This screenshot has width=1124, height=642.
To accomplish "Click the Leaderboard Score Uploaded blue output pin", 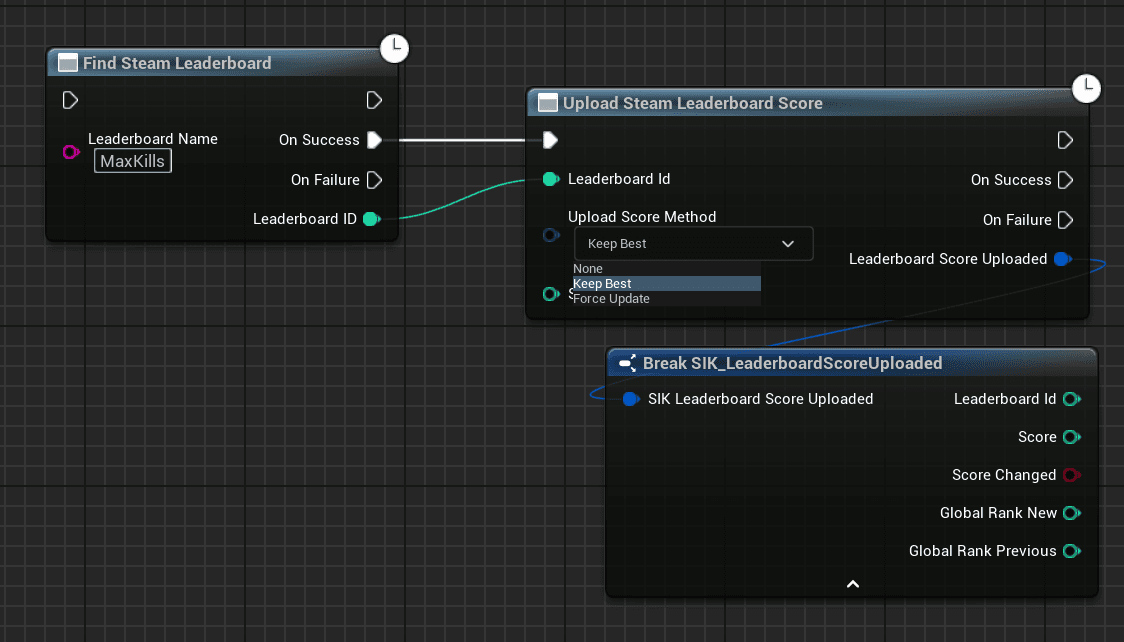I will tap(1062, 259).
